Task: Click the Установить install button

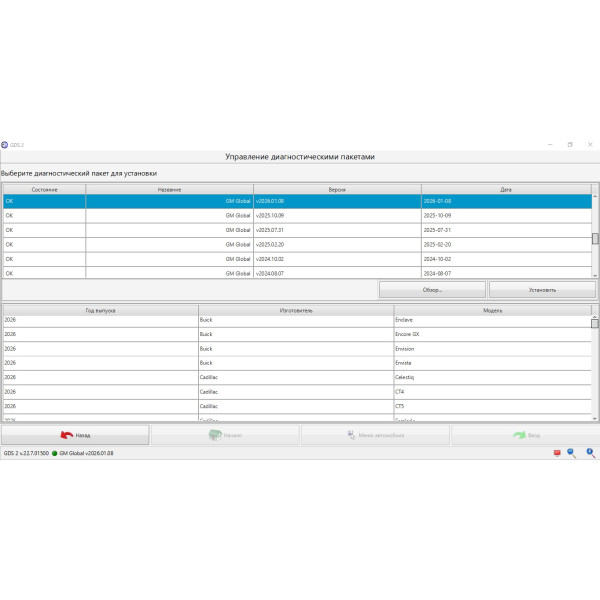Action: point(542,289)
